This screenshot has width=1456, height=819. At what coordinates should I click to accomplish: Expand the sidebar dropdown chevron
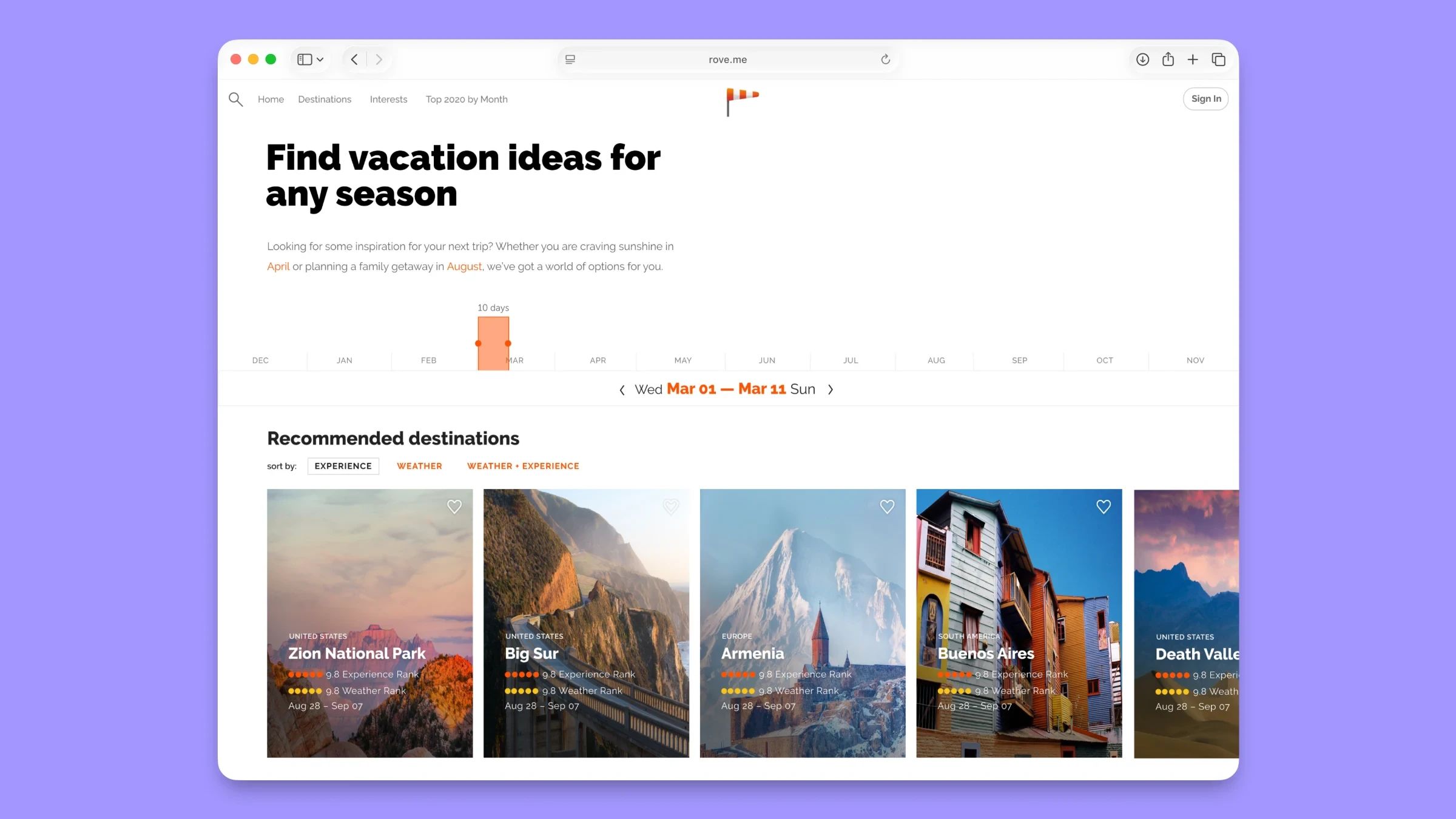click(x=320, y=59)
